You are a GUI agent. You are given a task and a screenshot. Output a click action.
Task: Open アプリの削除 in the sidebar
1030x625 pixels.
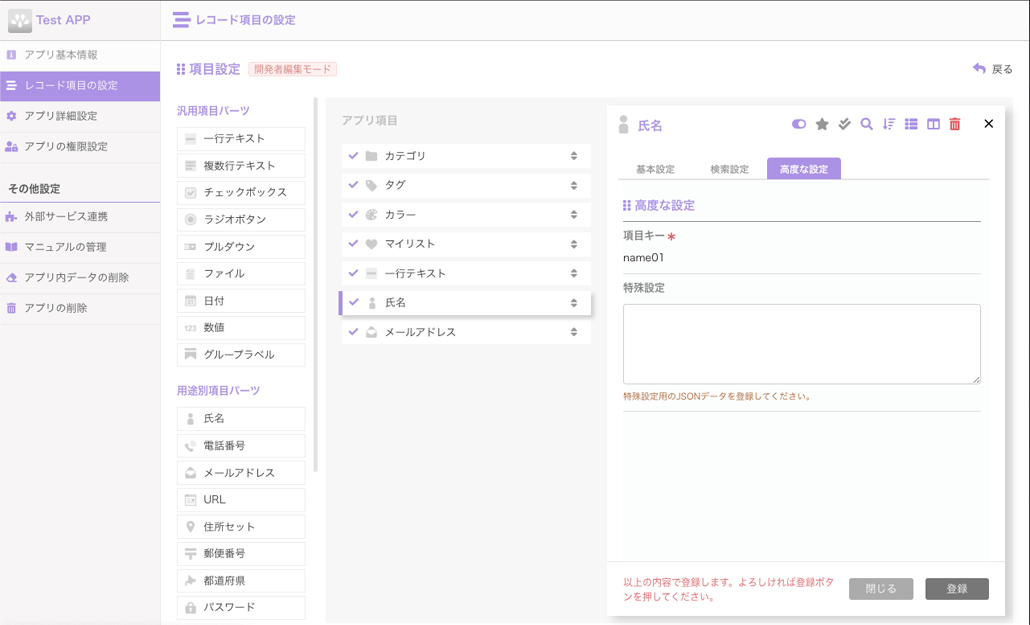[80, 308]
